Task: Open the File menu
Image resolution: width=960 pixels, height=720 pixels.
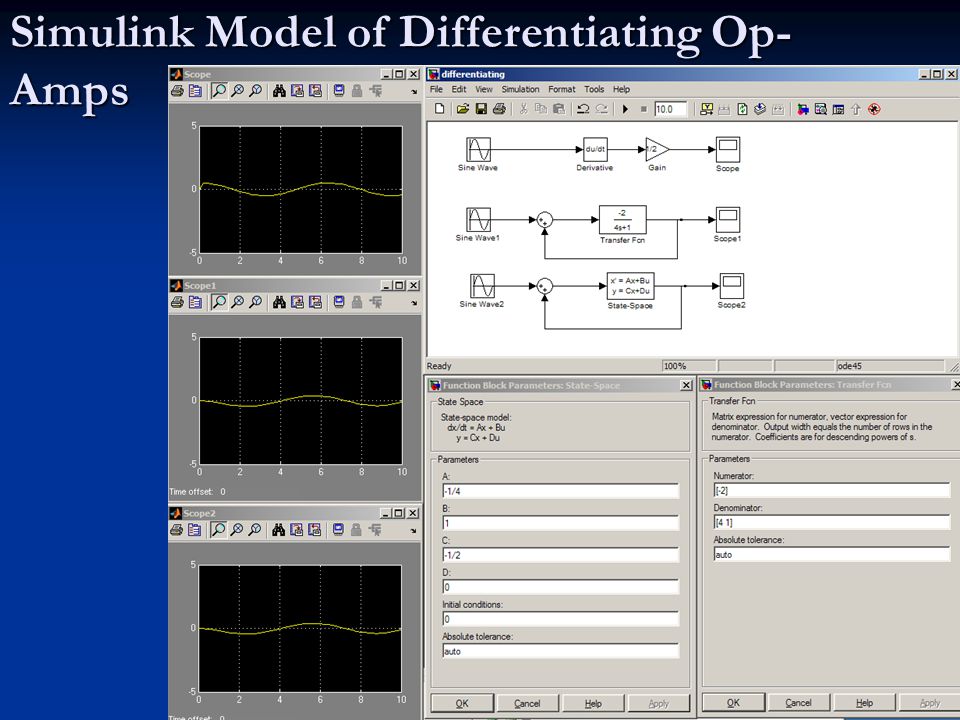Action: tap(436, 89)
